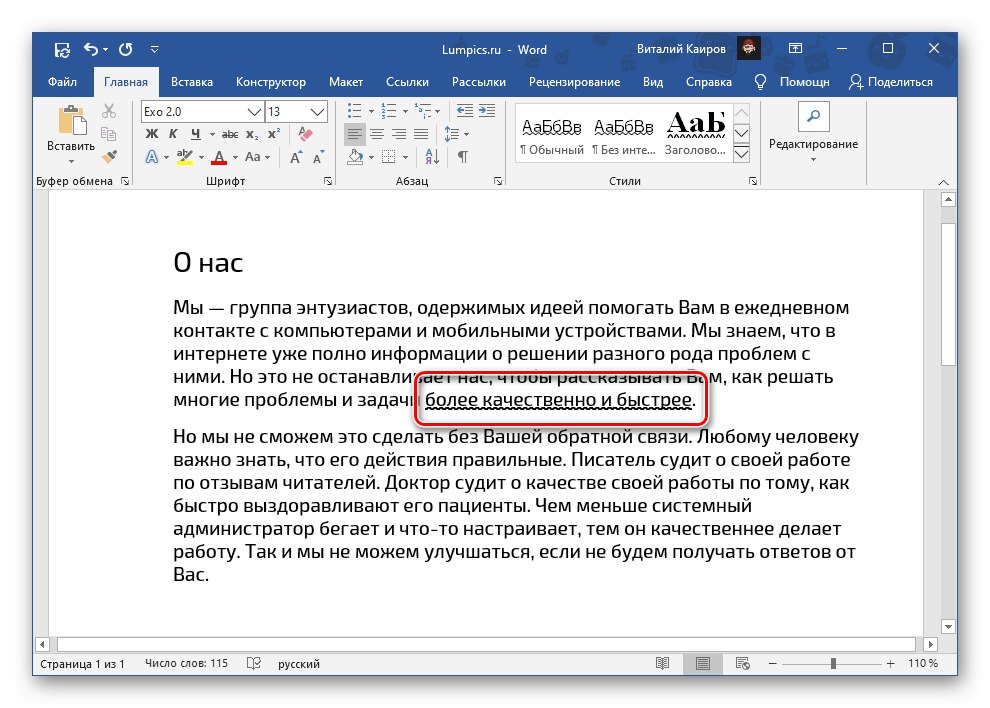
Task: Open the Рецензирование tab
Action: pos(574,82)
